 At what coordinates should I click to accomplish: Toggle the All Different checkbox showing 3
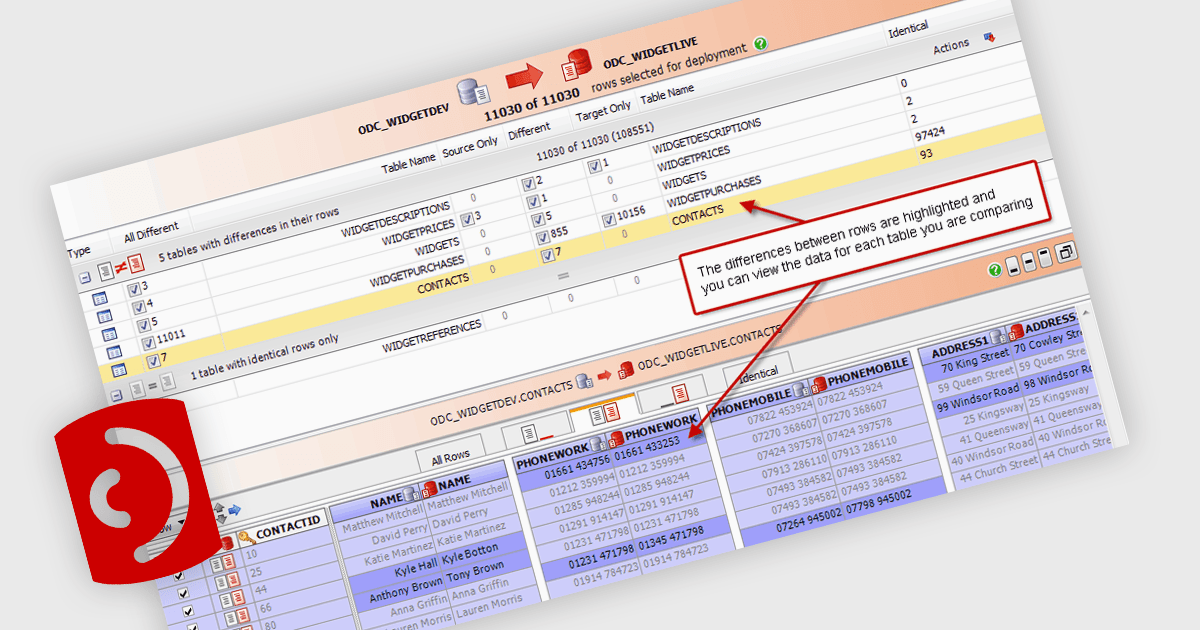coord(134,291)
